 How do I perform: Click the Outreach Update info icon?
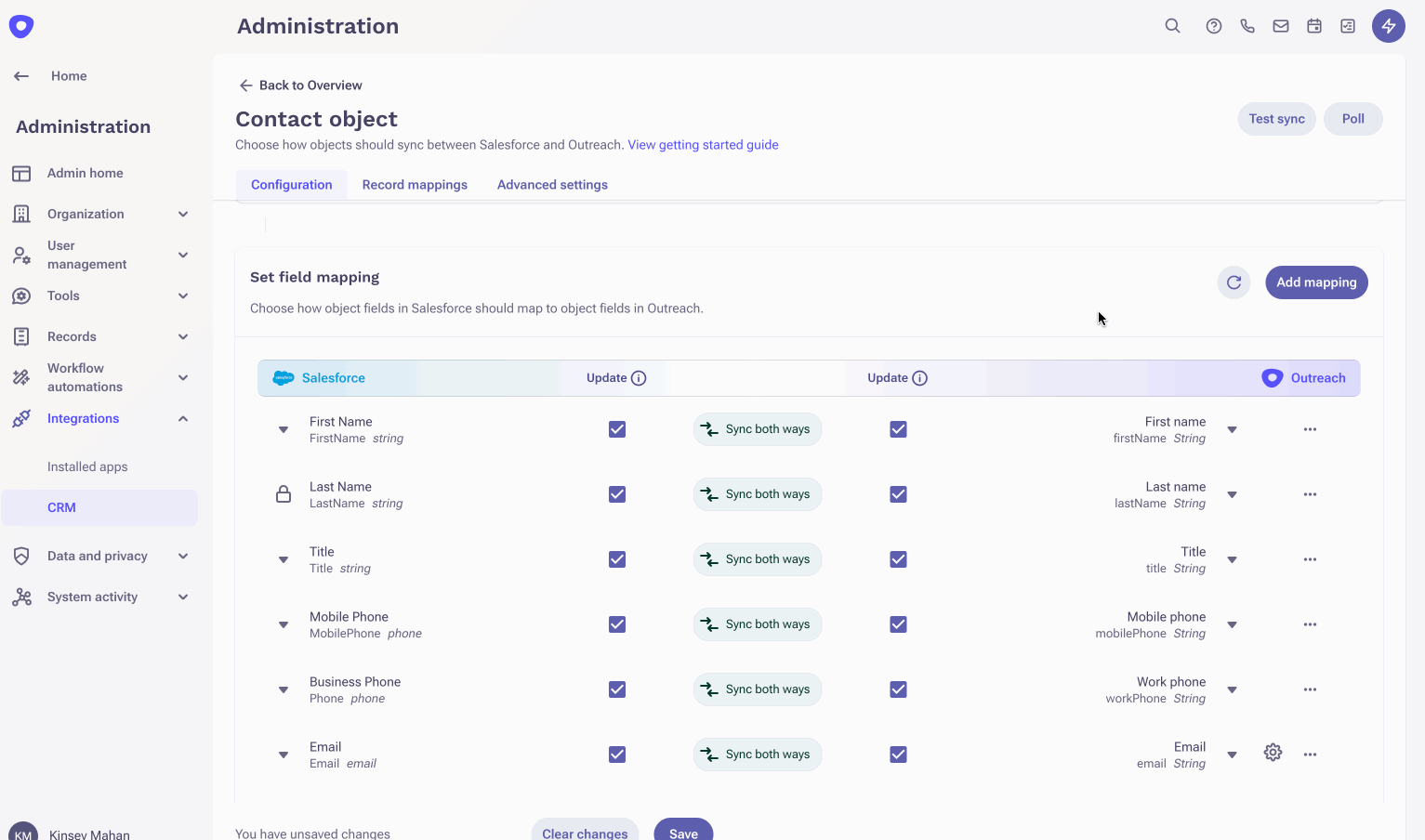click(920, 378)
